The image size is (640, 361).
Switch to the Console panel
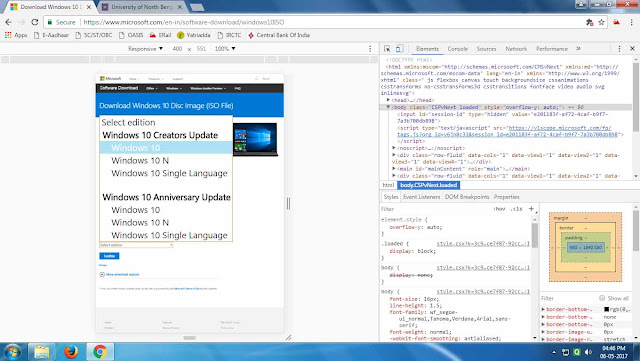pos(458,49)
